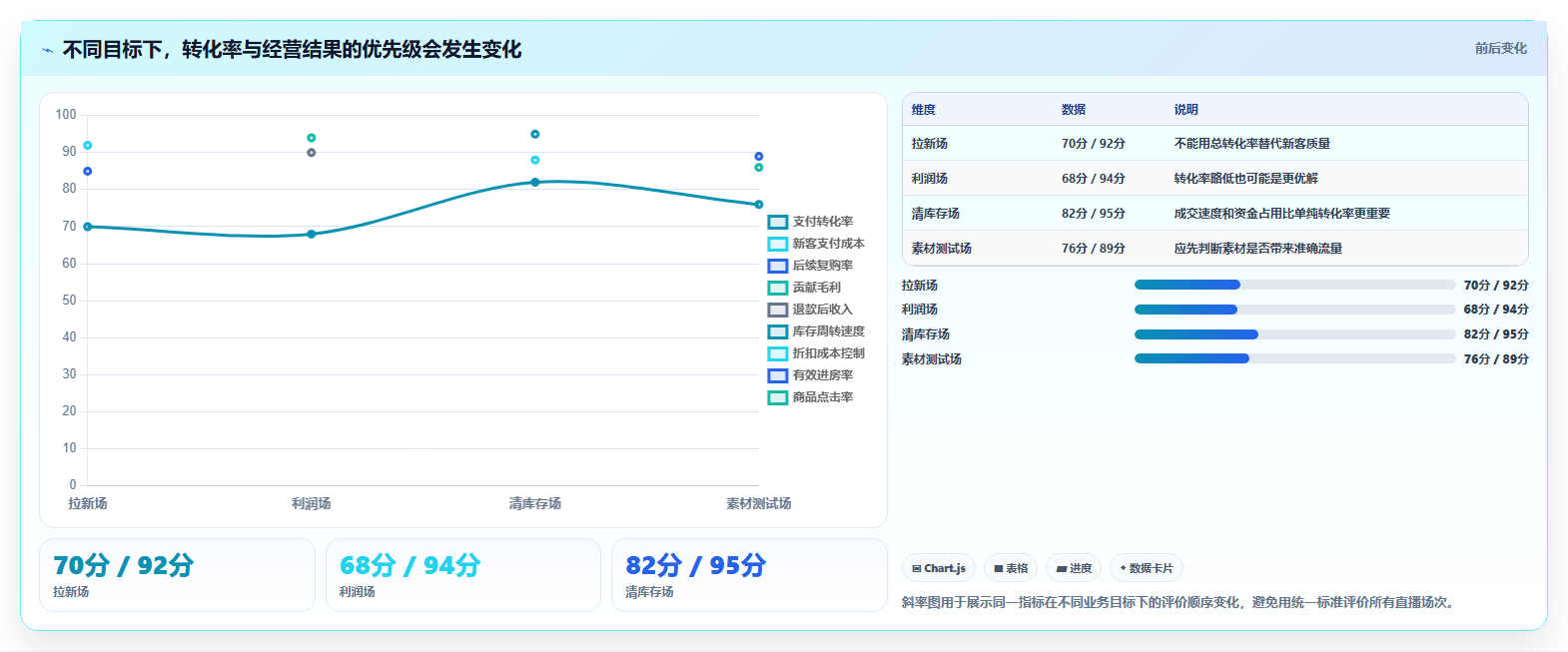Screen dimensions: 1568x652
Task: Toggle the 折扣成本控制 legend item
Action: [816, 353]
